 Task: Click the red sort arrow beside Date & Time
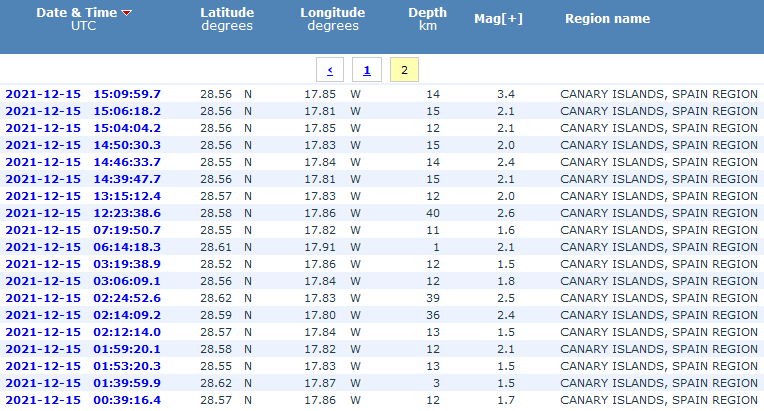(x=127, y=13)
